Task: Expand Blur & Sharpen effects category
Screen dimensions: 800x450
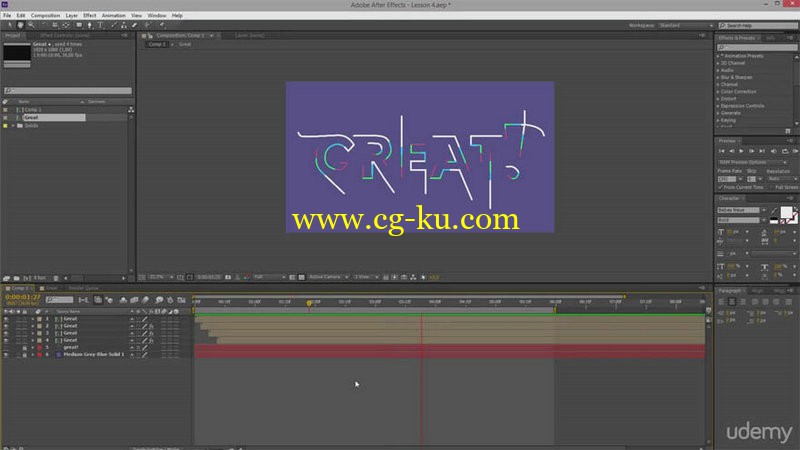Action: (x=718, y=78)
